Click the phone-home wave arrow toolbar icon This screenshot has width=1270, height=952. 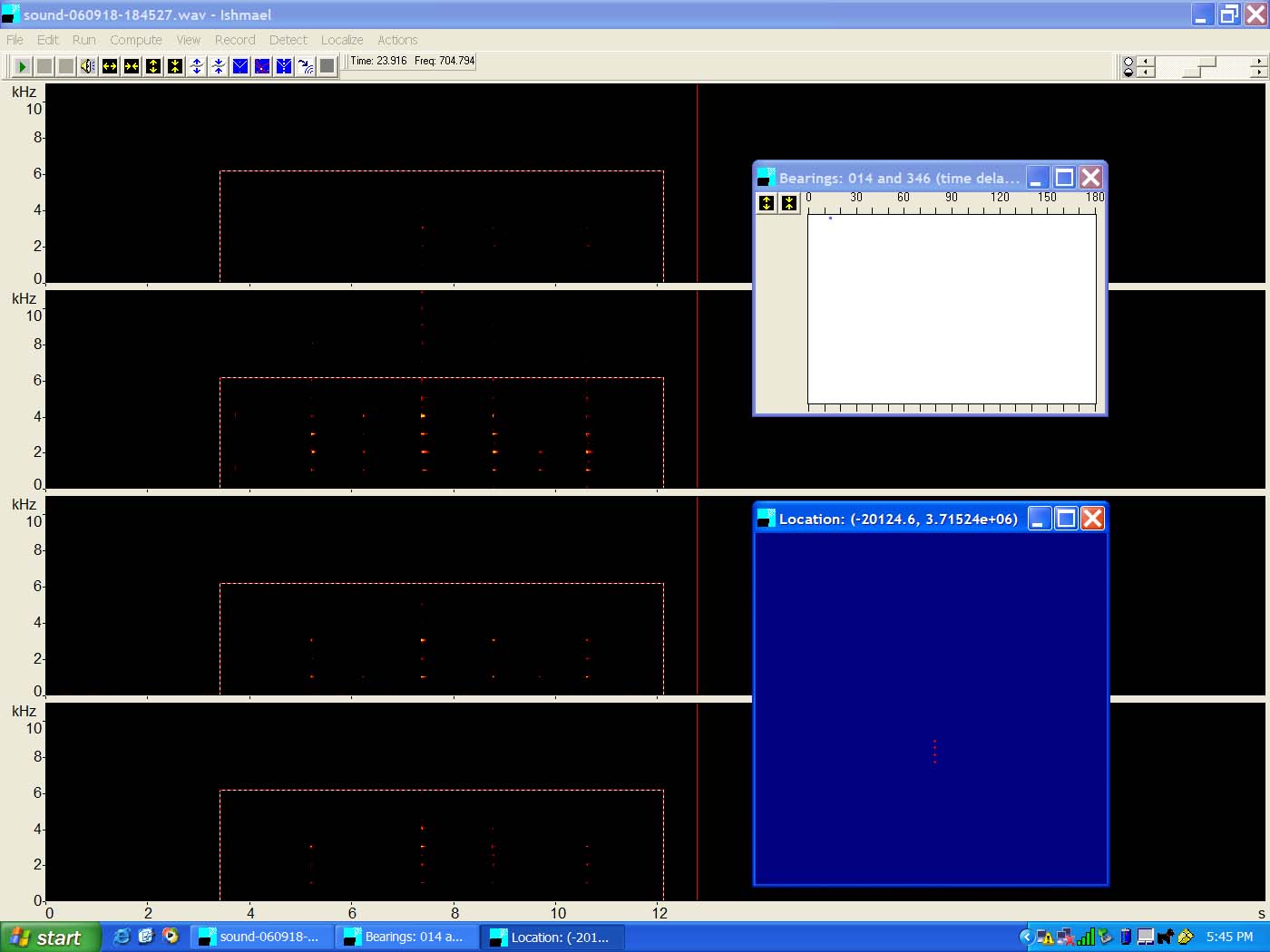pos(306,66)
